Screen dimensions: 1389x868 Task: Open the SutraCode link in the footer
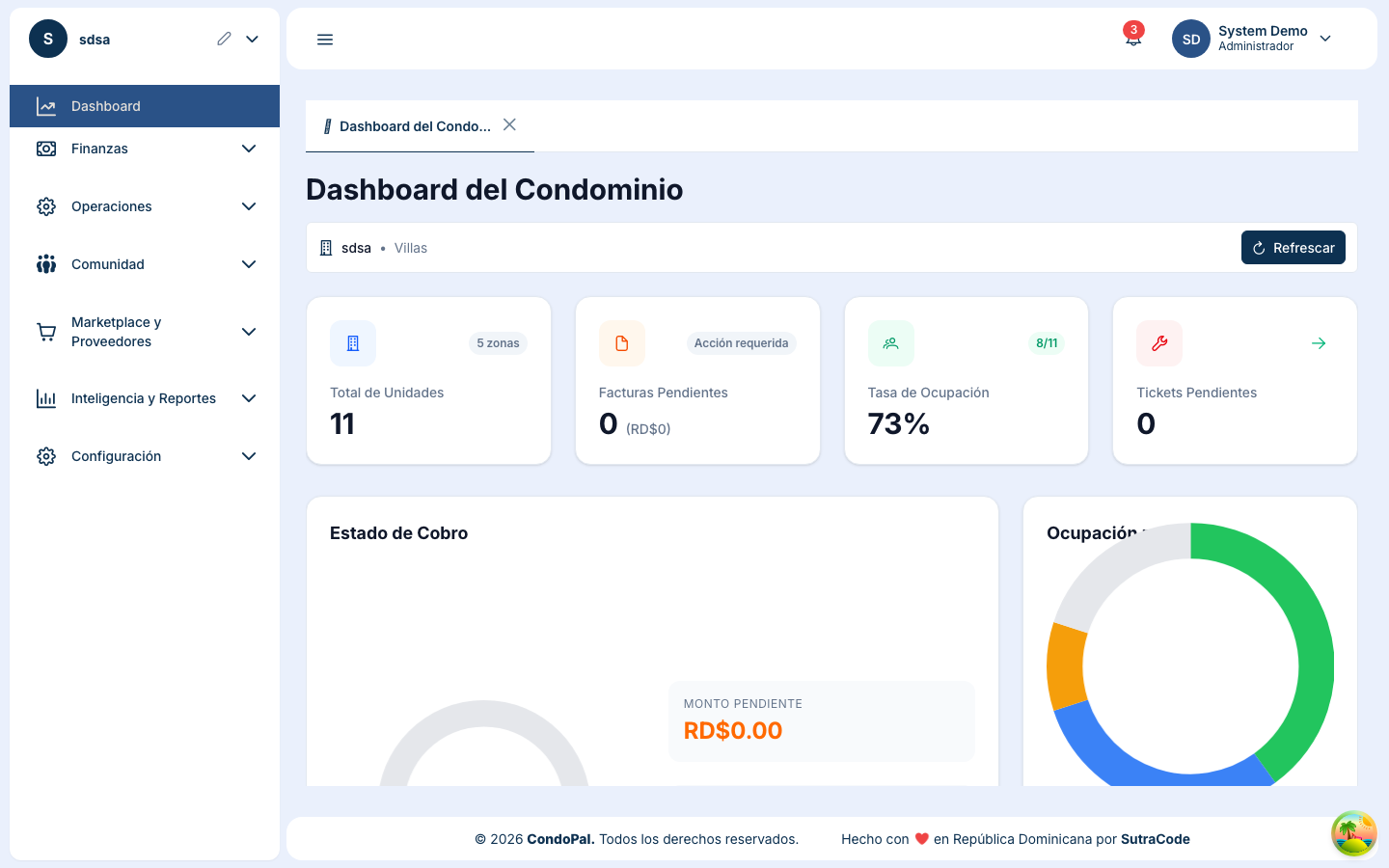[x=1155, y=839]
